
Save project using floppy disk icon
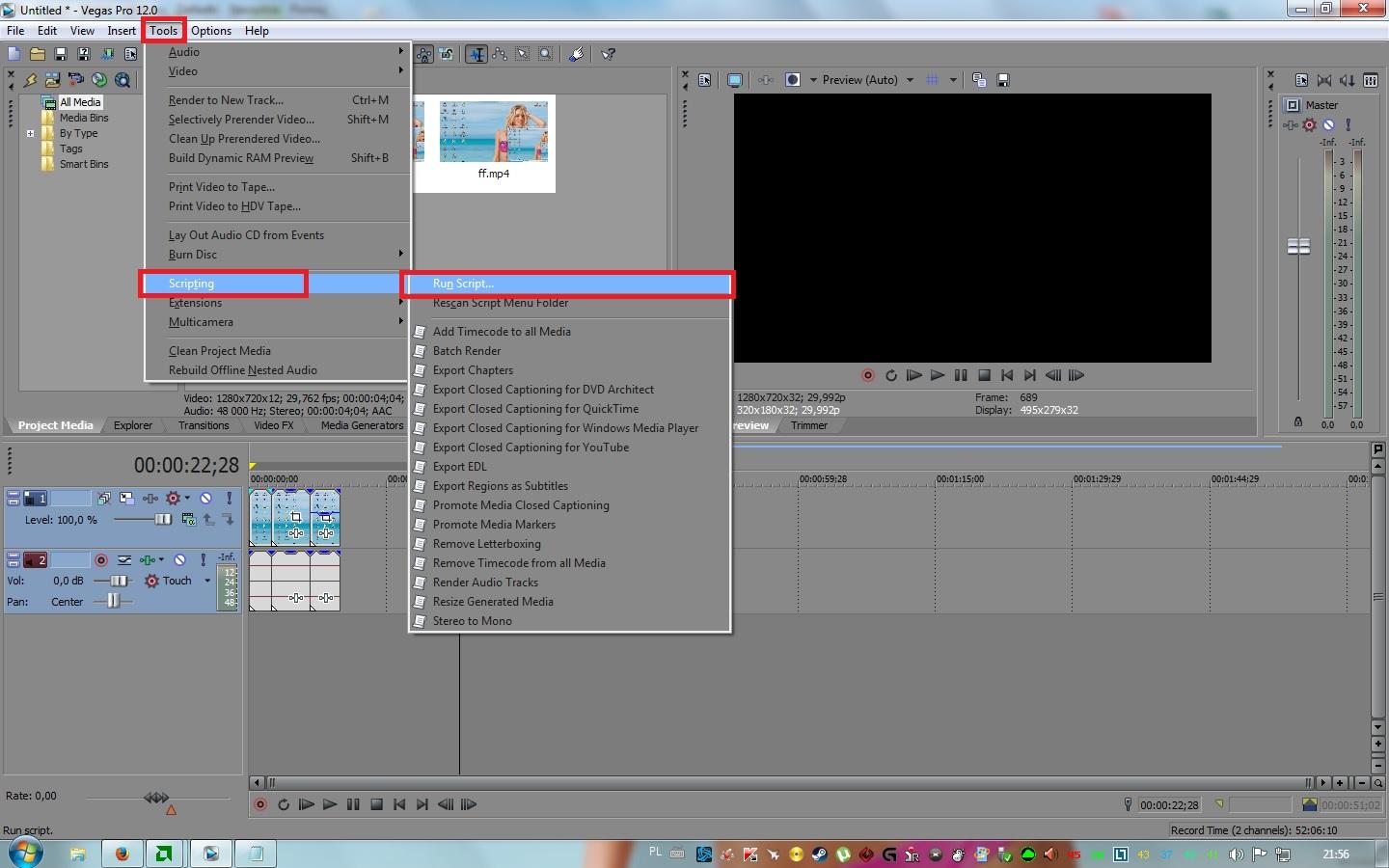click(x=60, y=54)
